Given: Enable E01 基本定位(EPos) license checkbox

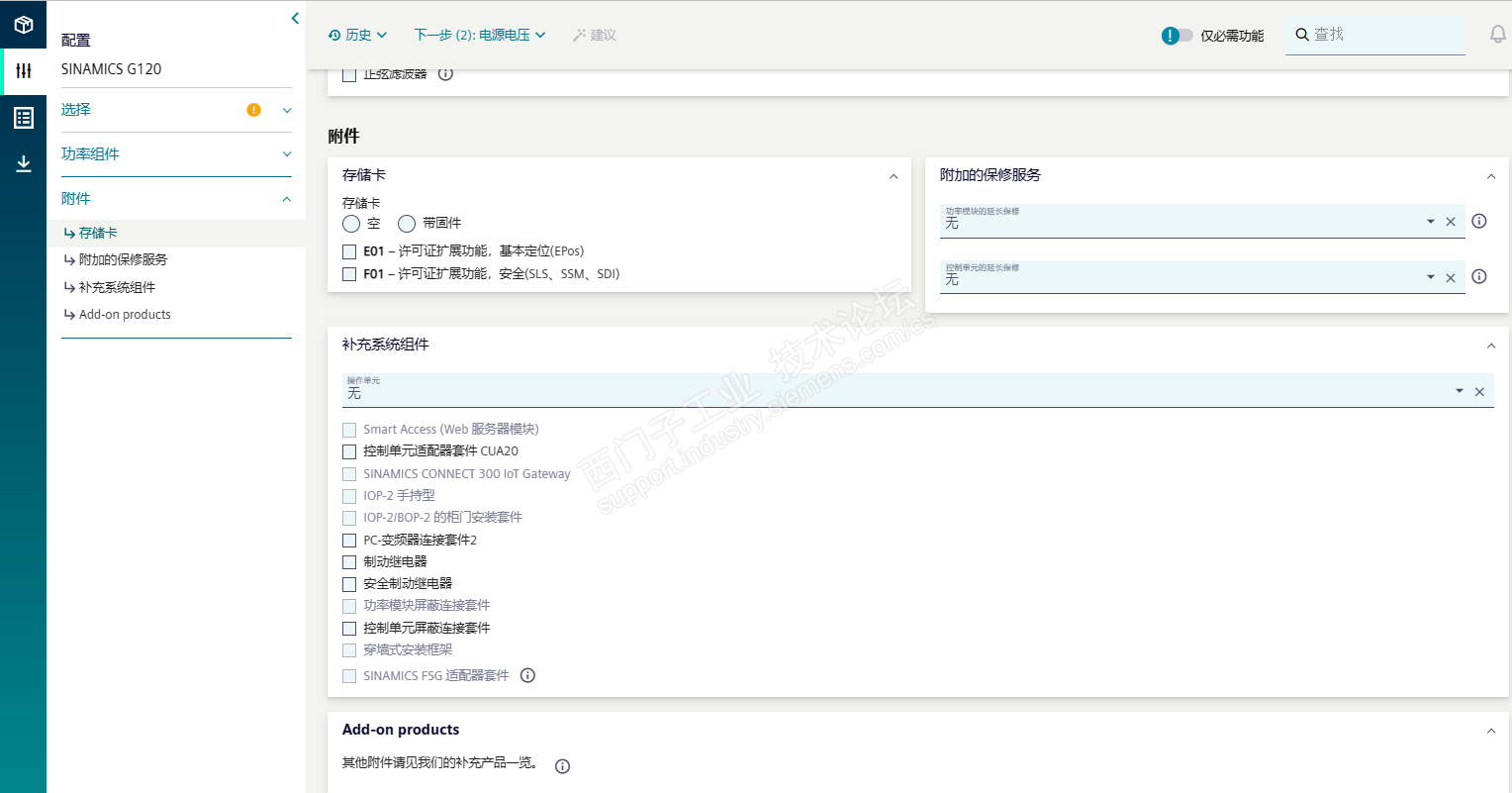Looking at the screenshot, I should pyautogui.click(x=349, y=251).
